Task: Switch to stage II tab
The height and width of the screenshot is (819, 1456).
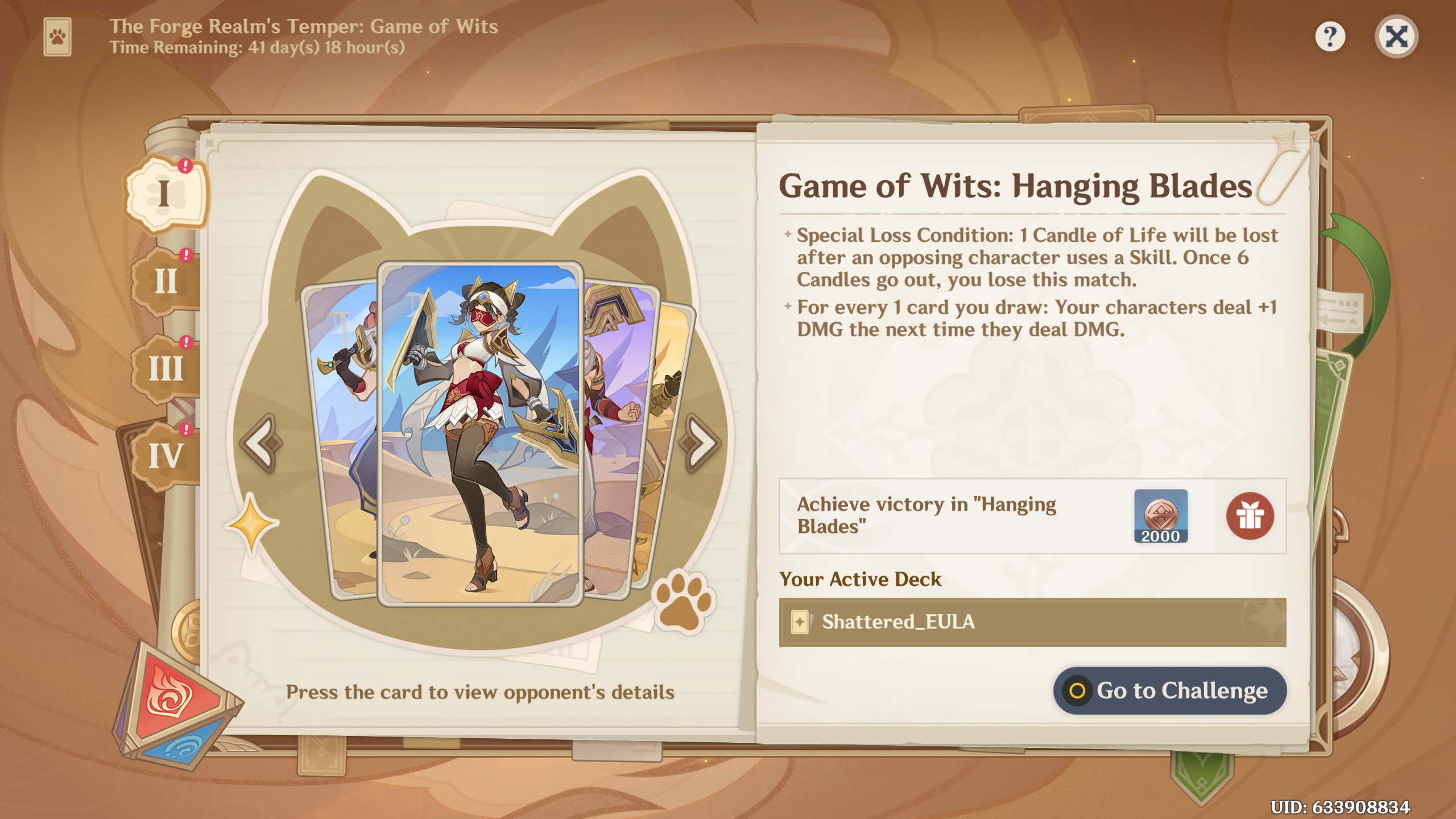Action: [x=166, y=281]
